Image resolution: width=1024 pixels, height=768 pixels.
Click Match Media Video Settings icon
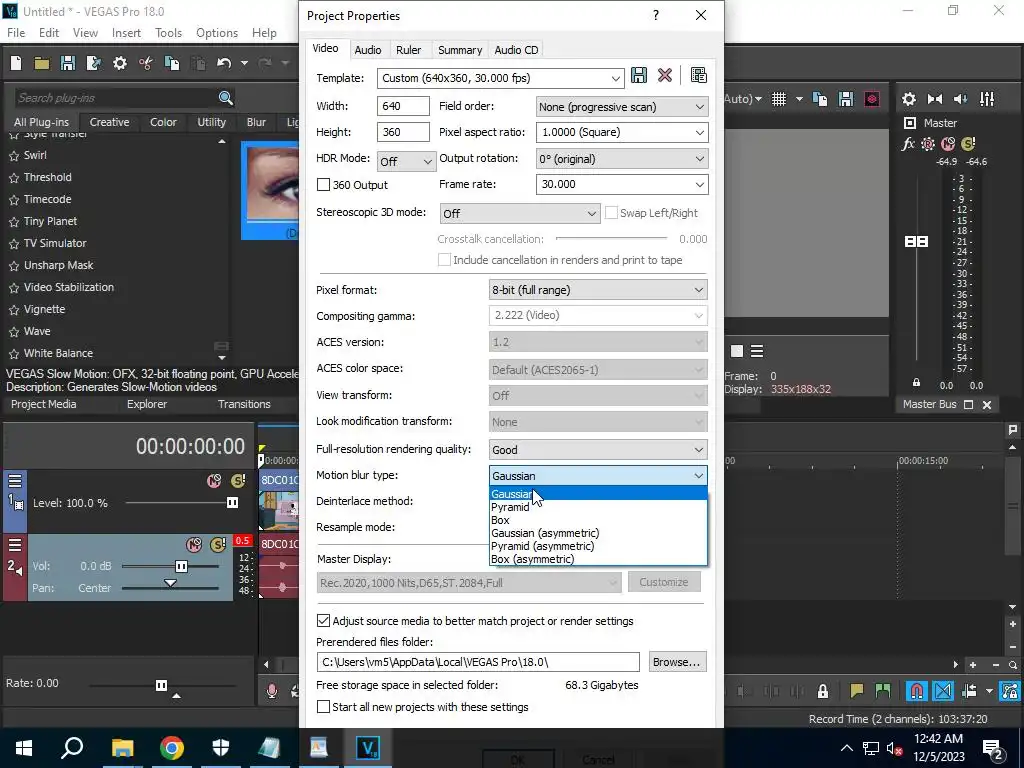[698, 75]
